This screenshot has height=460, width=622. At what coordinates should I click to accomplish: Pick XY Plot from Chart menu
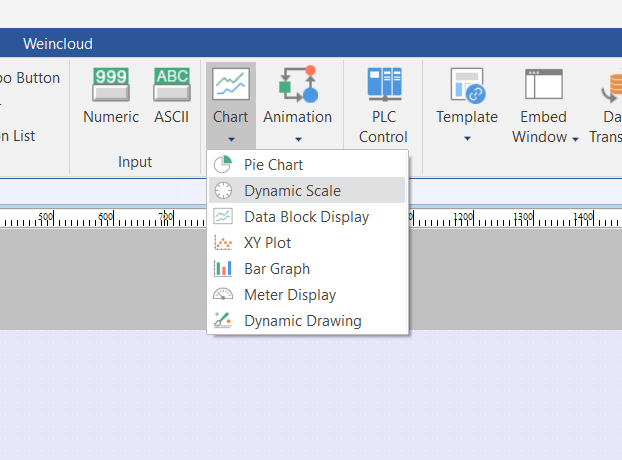click(x=267, y=243)
